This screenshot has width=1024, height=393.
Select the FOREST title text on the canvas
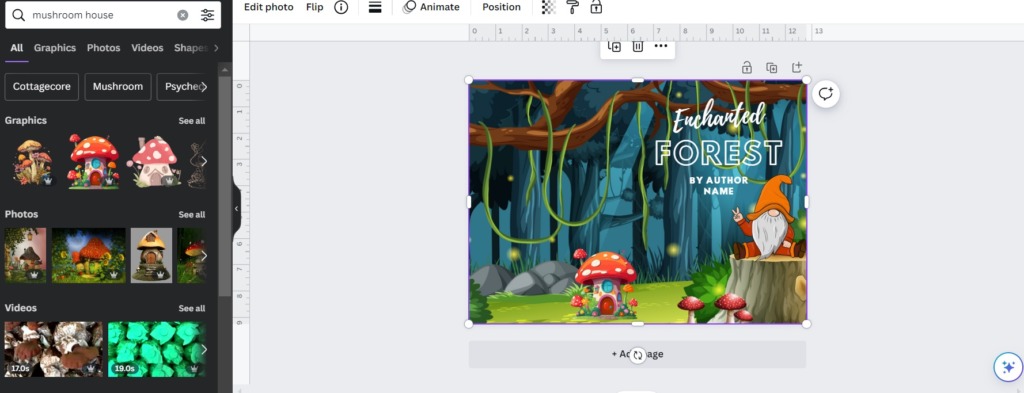coord(718,153)
